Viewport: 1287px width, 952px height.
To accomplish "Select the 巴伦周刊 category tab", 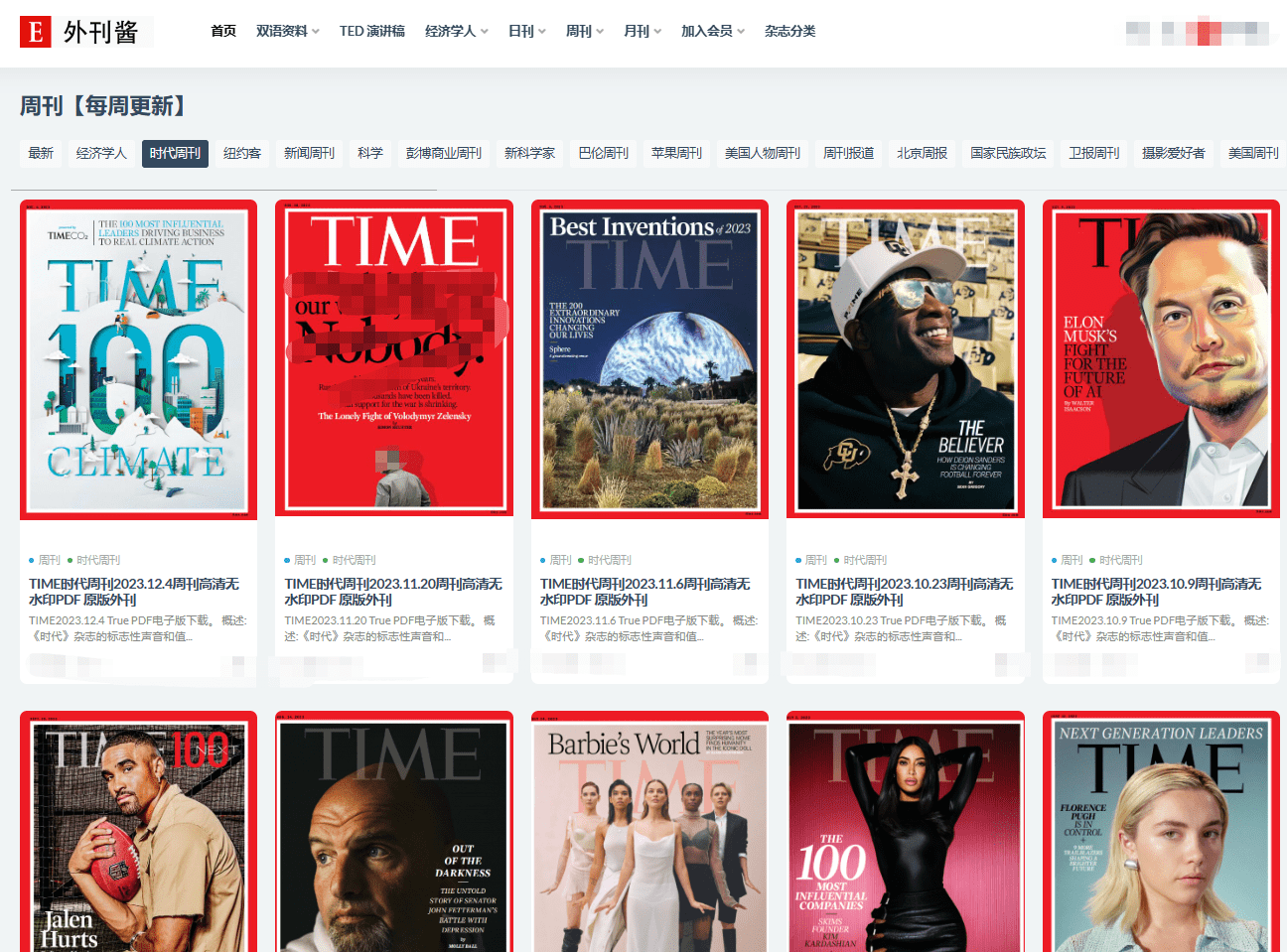I will (604, 153).
